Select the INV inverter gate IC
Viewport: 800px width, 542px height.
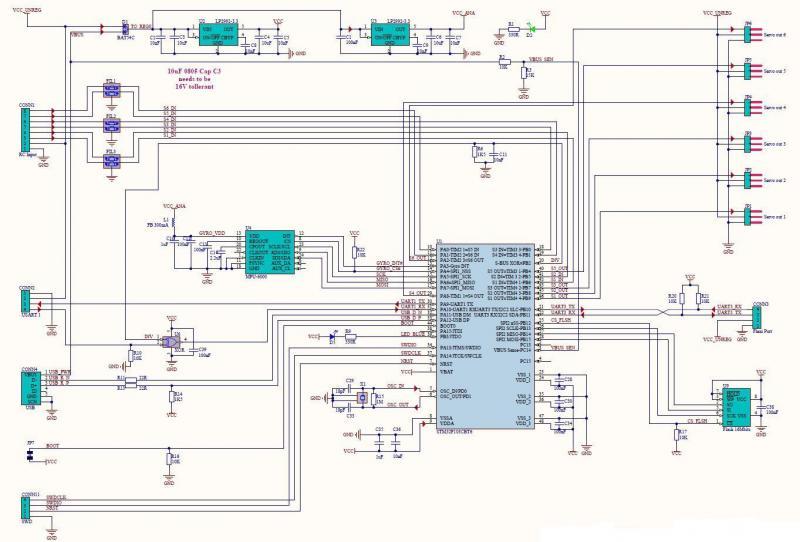[175, 342]
